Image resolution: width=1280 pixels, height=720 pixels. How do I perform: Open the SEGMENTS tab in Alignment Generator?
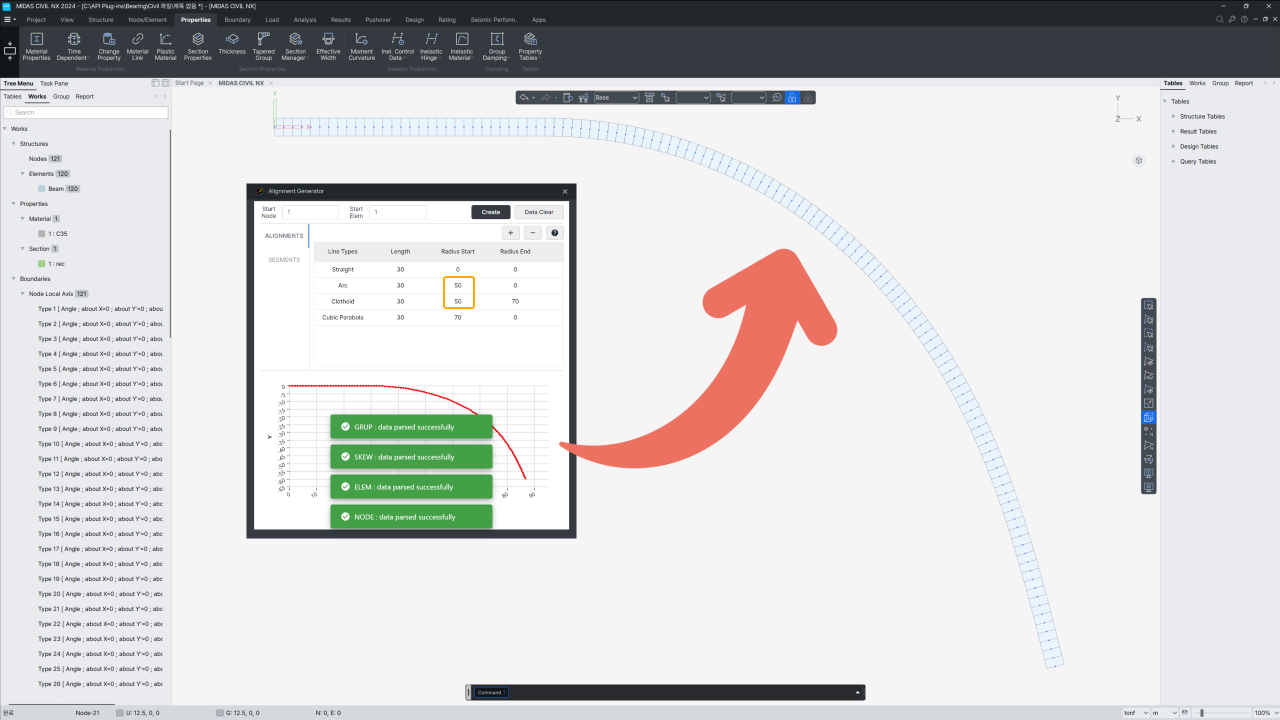pyautogui.click(x=284, y=260)
